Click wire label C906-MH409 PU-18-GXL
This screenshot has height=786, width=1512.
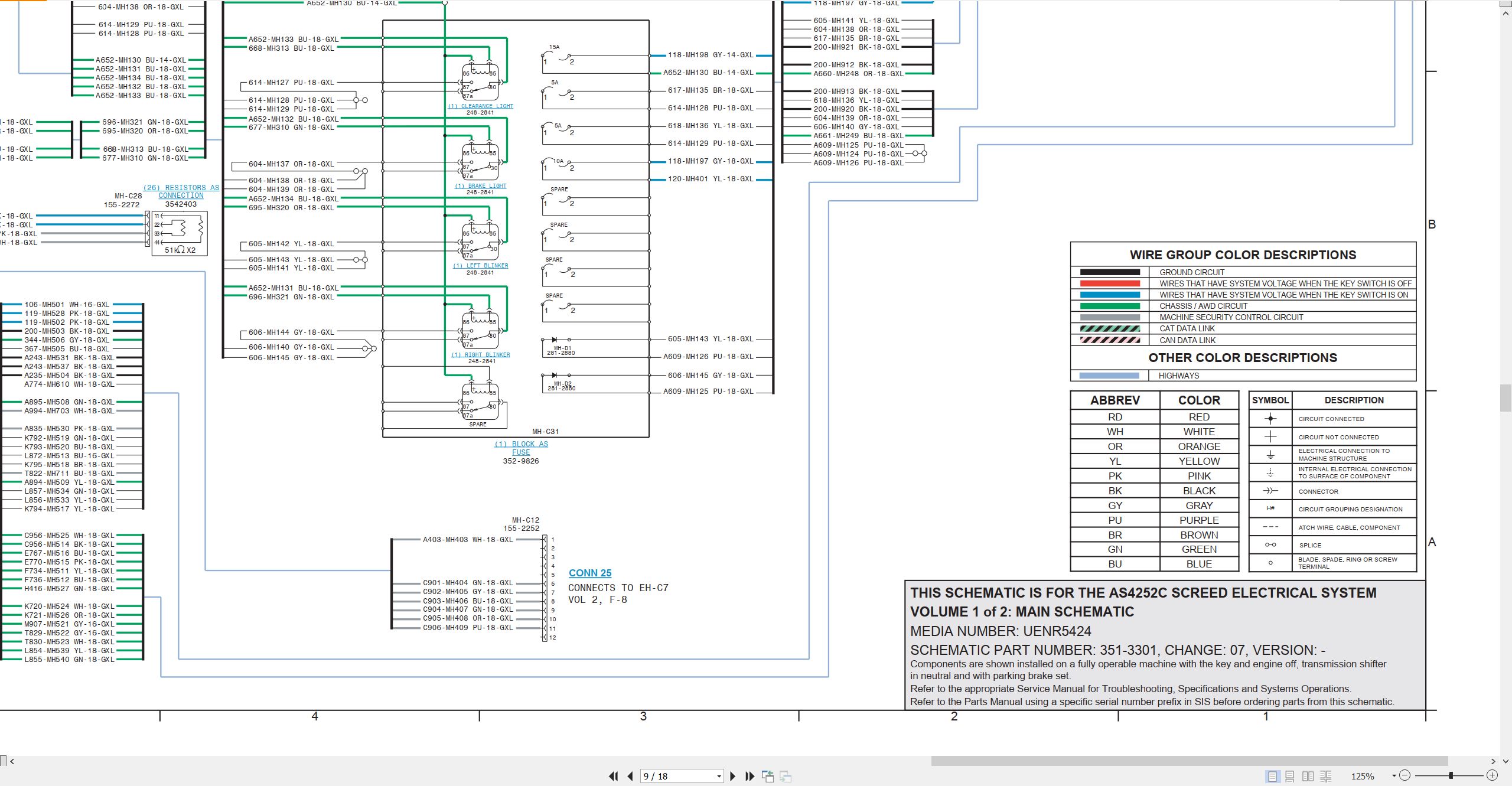(468, 628)
